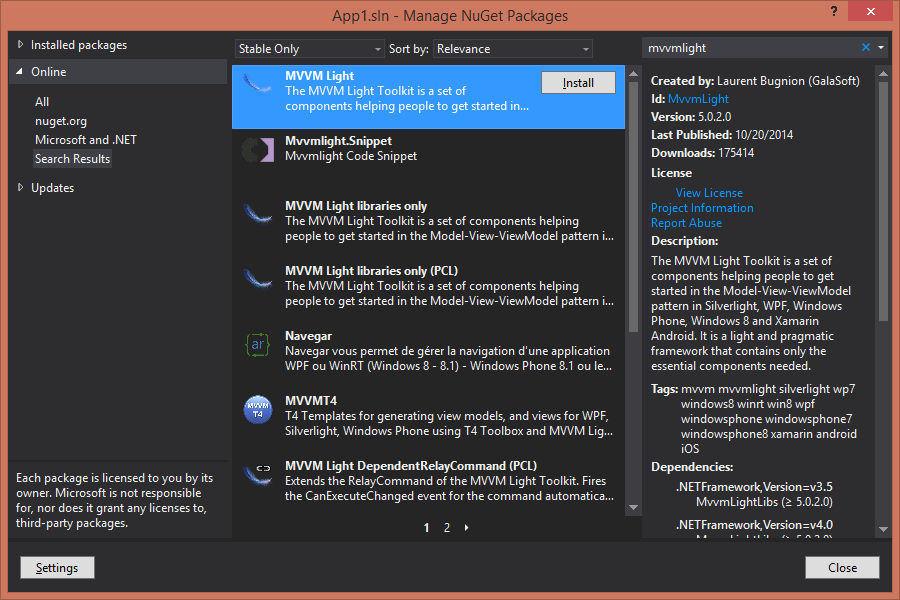Expand the Installed packages section
900x600 pixels.
point(21,45)
